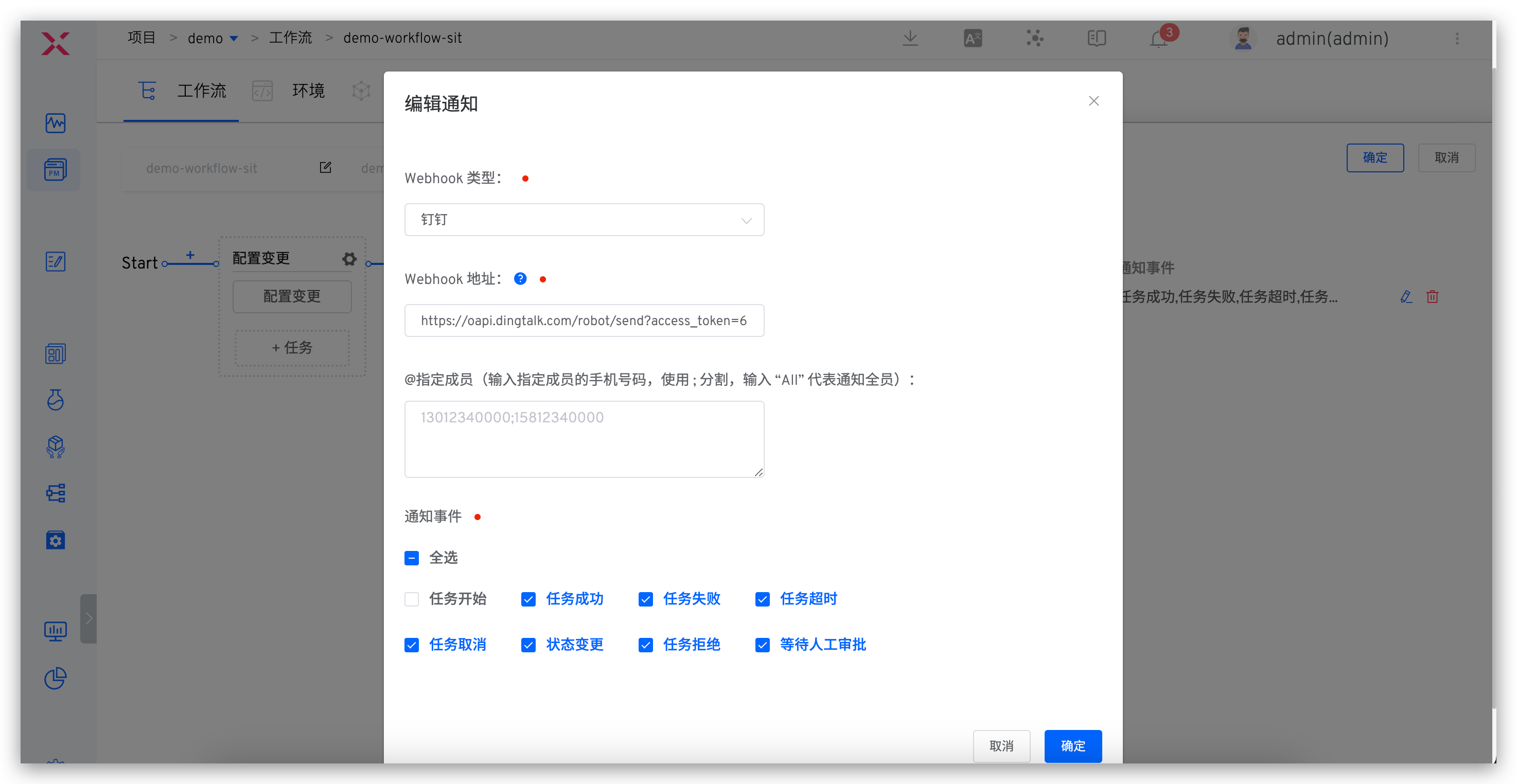Select the 环境 tab
The image size is (1517, 784).
click(x=289, y=91)
